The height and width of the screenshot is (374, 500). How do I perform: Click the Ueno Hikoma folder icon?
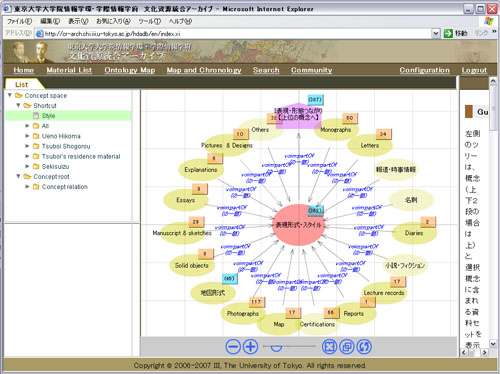[36, 136]
